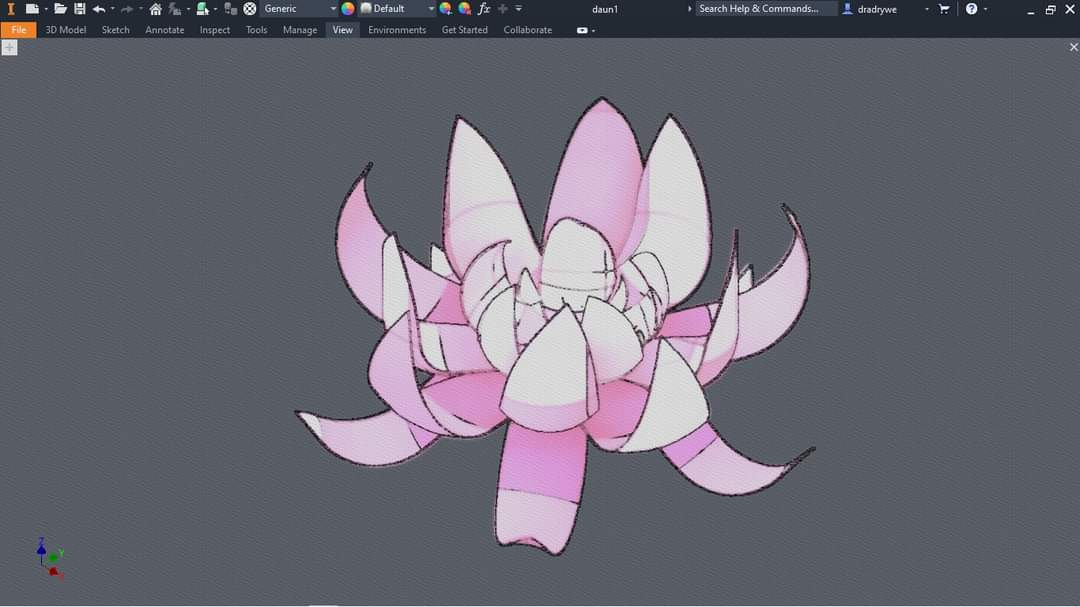Toggle the ribbon display state button

(x=582, y=30)
